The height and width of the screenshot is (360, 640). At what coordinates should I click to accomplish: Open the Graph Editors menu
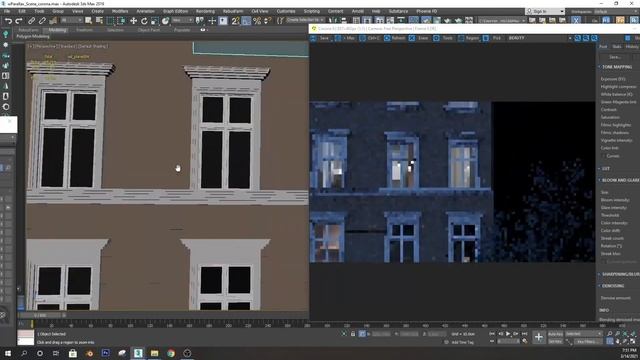(x=176, y=11)
